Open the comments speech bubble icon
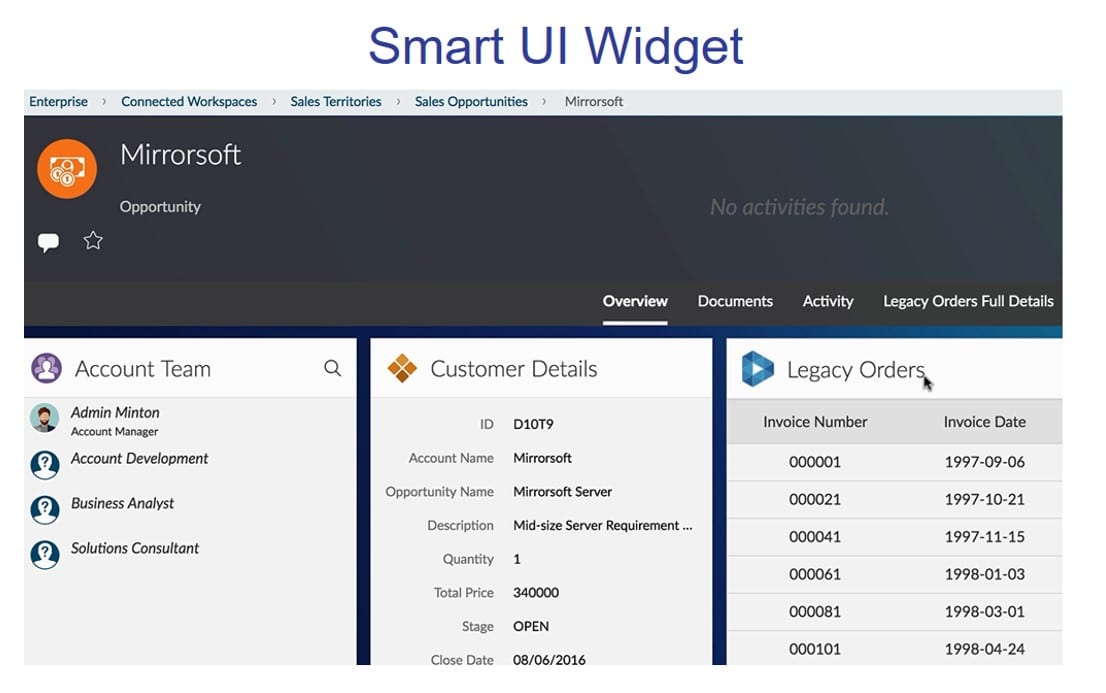 48,242
